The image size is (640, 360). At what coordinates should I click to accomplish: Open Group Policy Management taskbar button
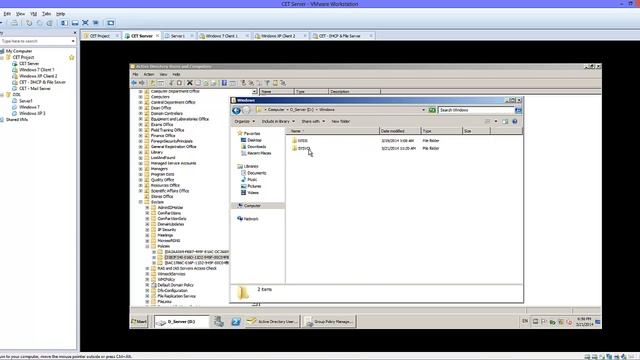(329, 322)
